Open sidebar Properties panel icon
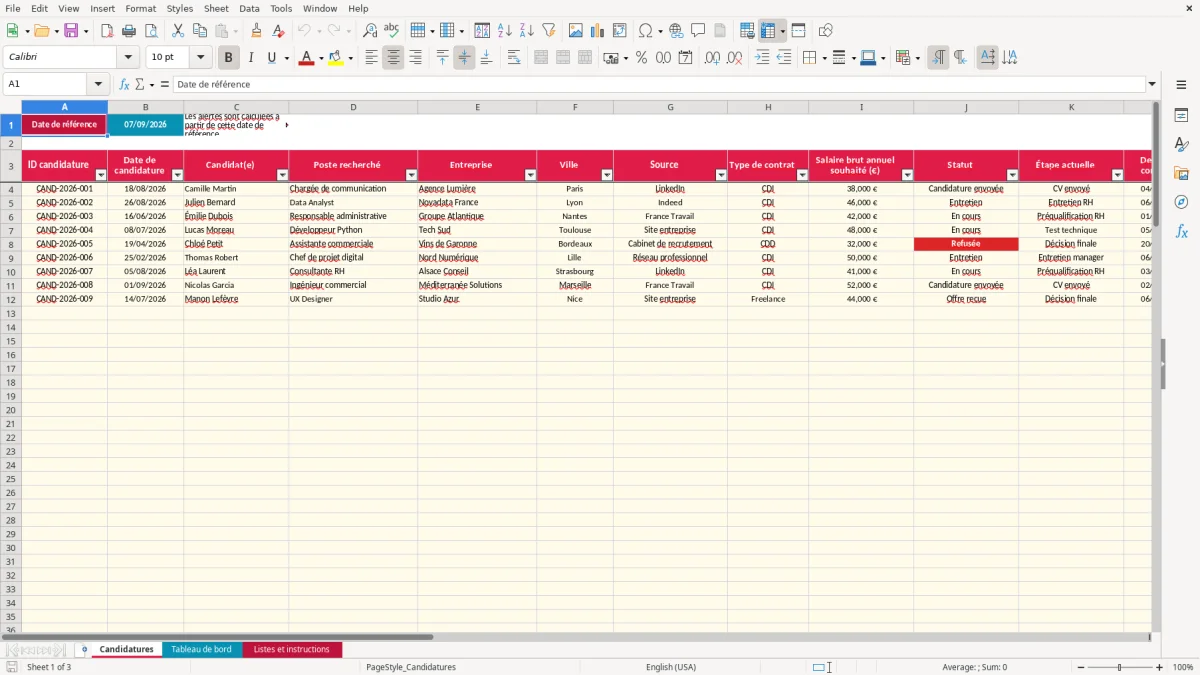 [x=1181, y=116]
